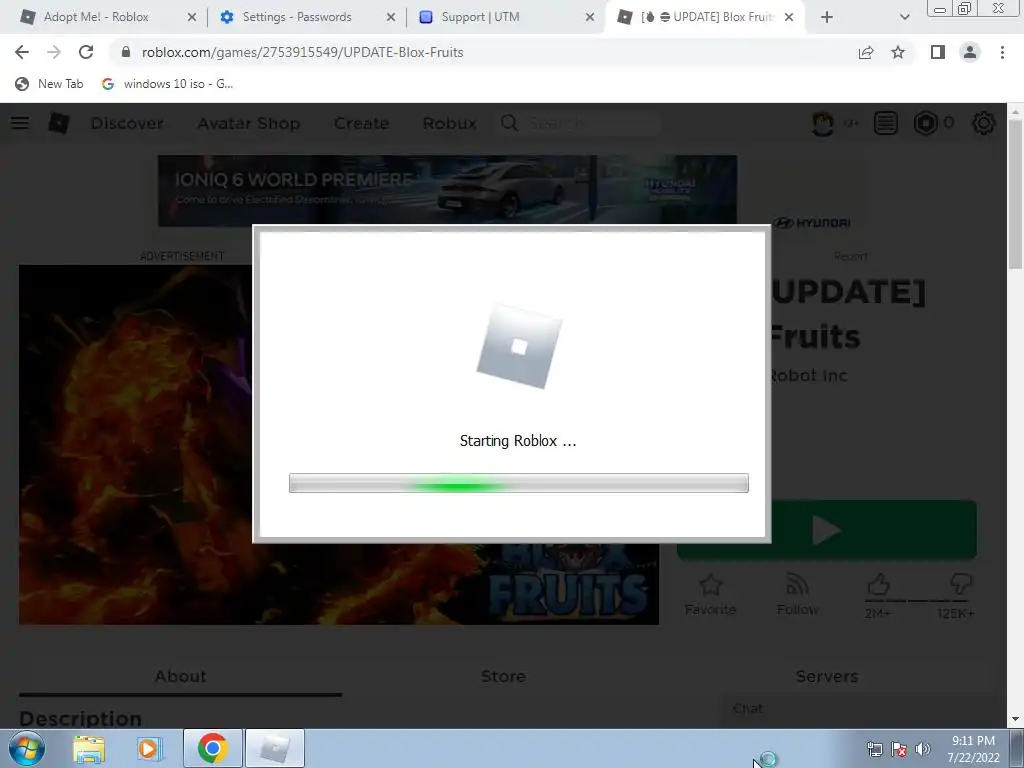Screen dimensions: 1024x768
Task: Open the Chat panel
Action: pos(861,709)
